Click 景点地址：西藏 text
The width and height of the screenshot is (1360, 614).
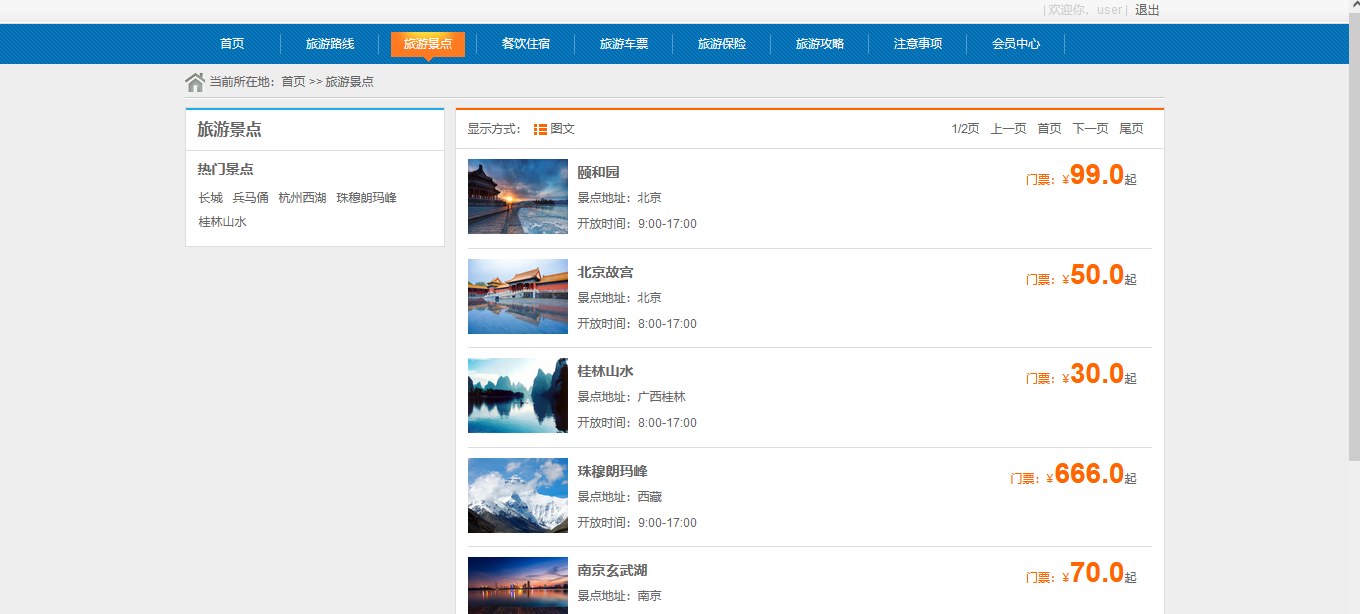[619, 497]
